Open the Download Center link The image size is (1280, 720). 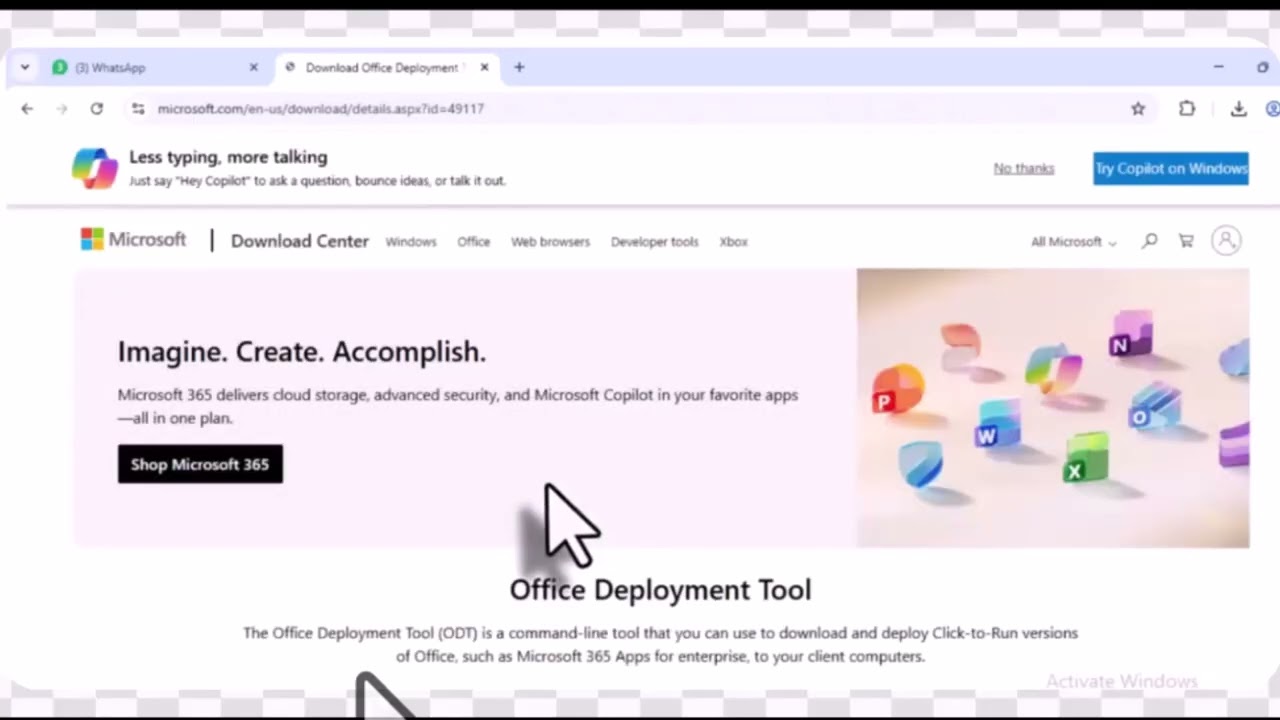[300, 241]
